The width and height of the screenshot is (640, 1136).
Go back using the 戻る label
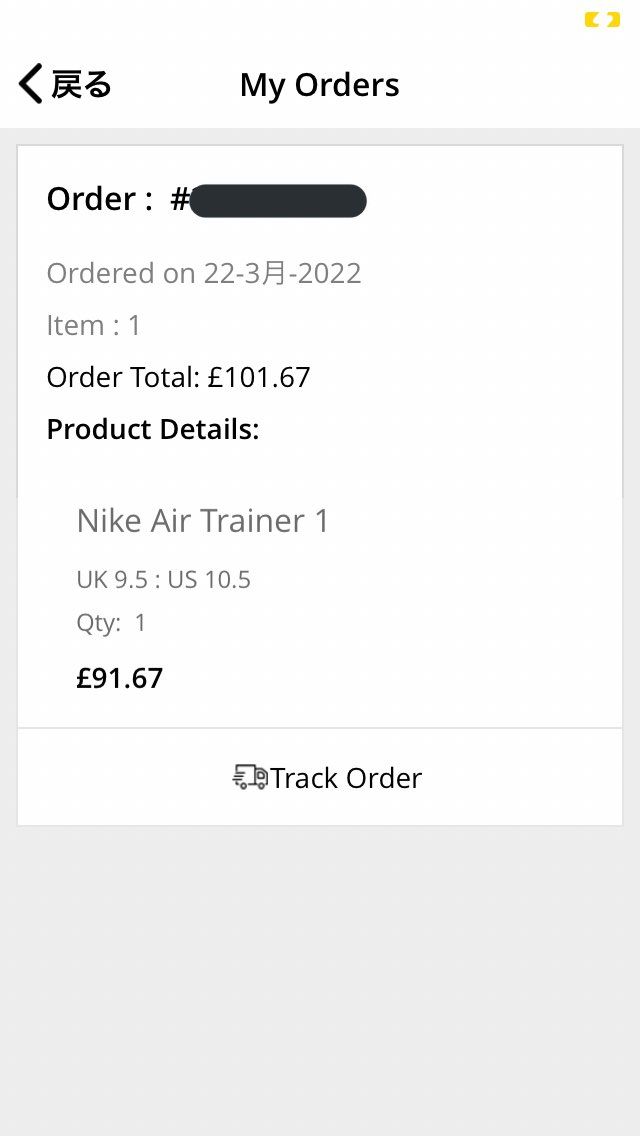point(81,85)
